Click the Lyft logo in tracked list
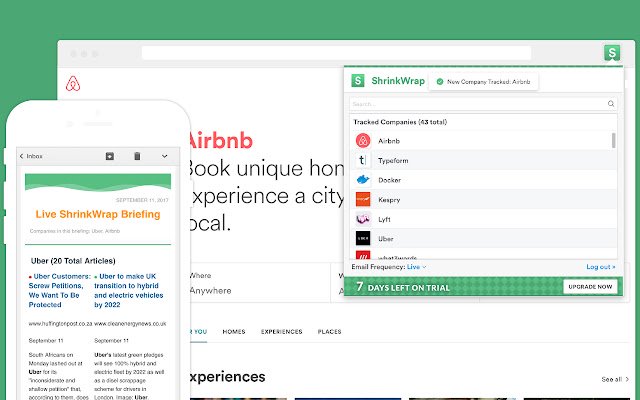The height and width of the screenshot is (400, 640). tap(363, 219)
